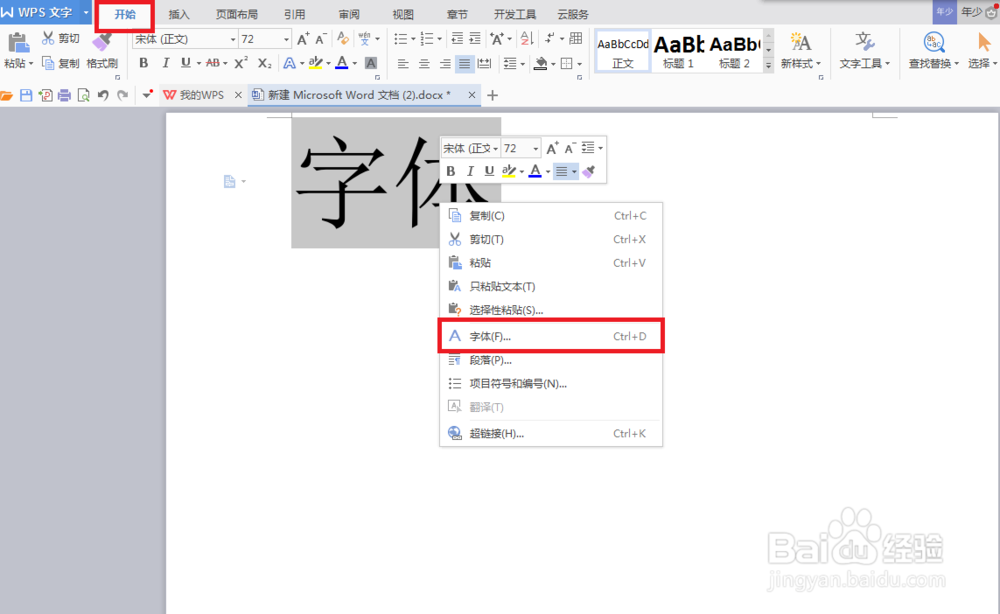1000x614 pixels.
Task: Open mini toolbar font size dropdown
Action: point(535,149)
